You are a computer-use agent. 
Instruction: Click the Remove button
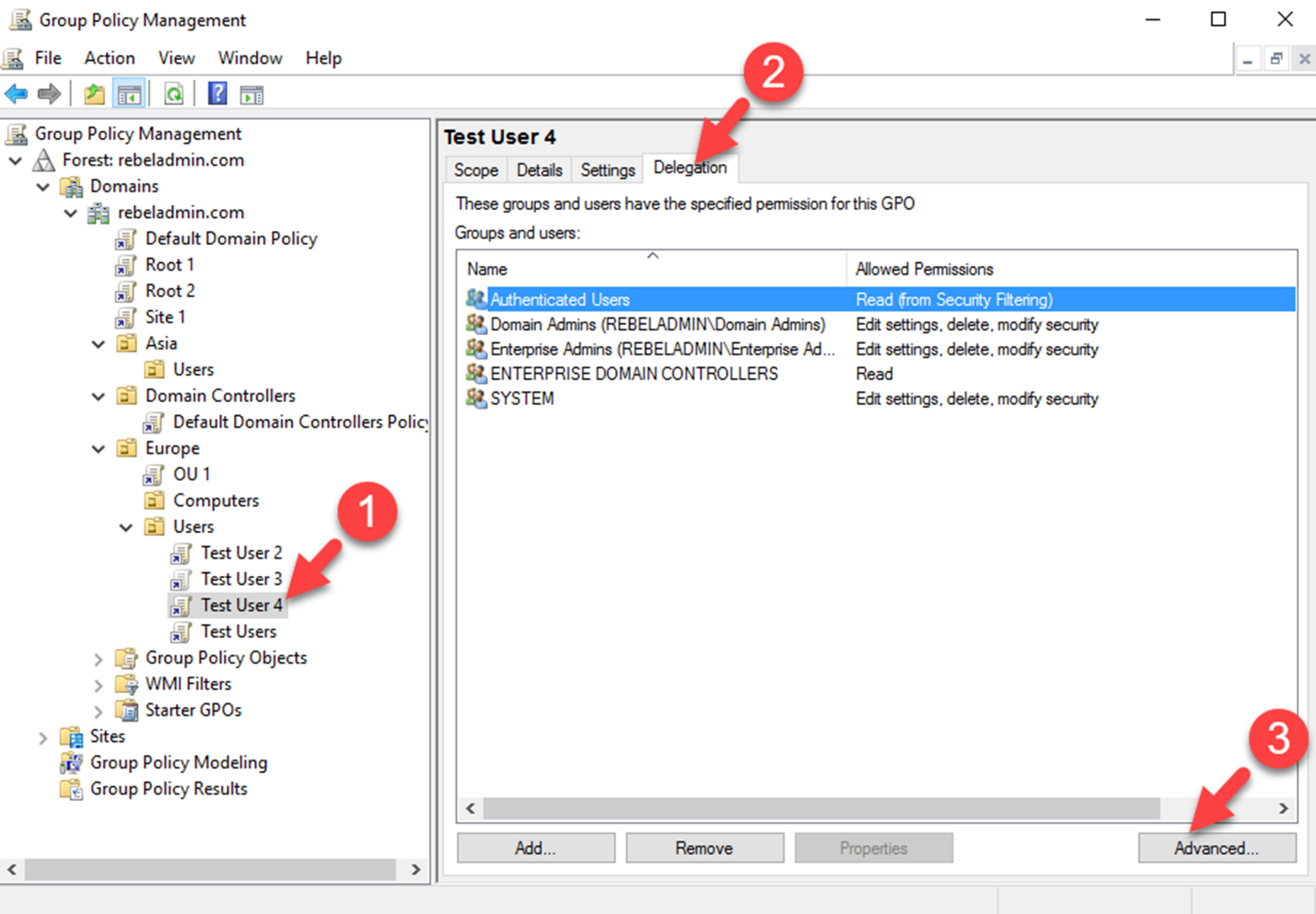[x=705, y=848]
